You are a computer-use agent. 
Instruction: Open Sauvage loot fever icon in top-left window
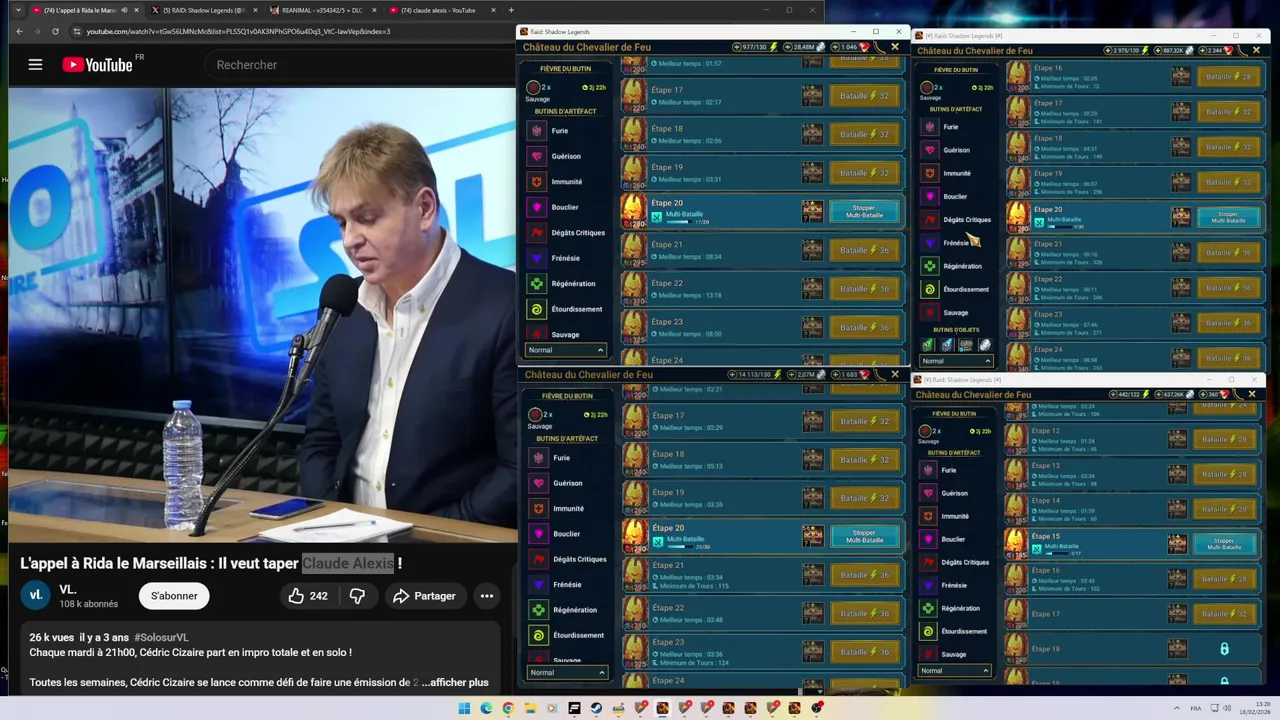533,88
